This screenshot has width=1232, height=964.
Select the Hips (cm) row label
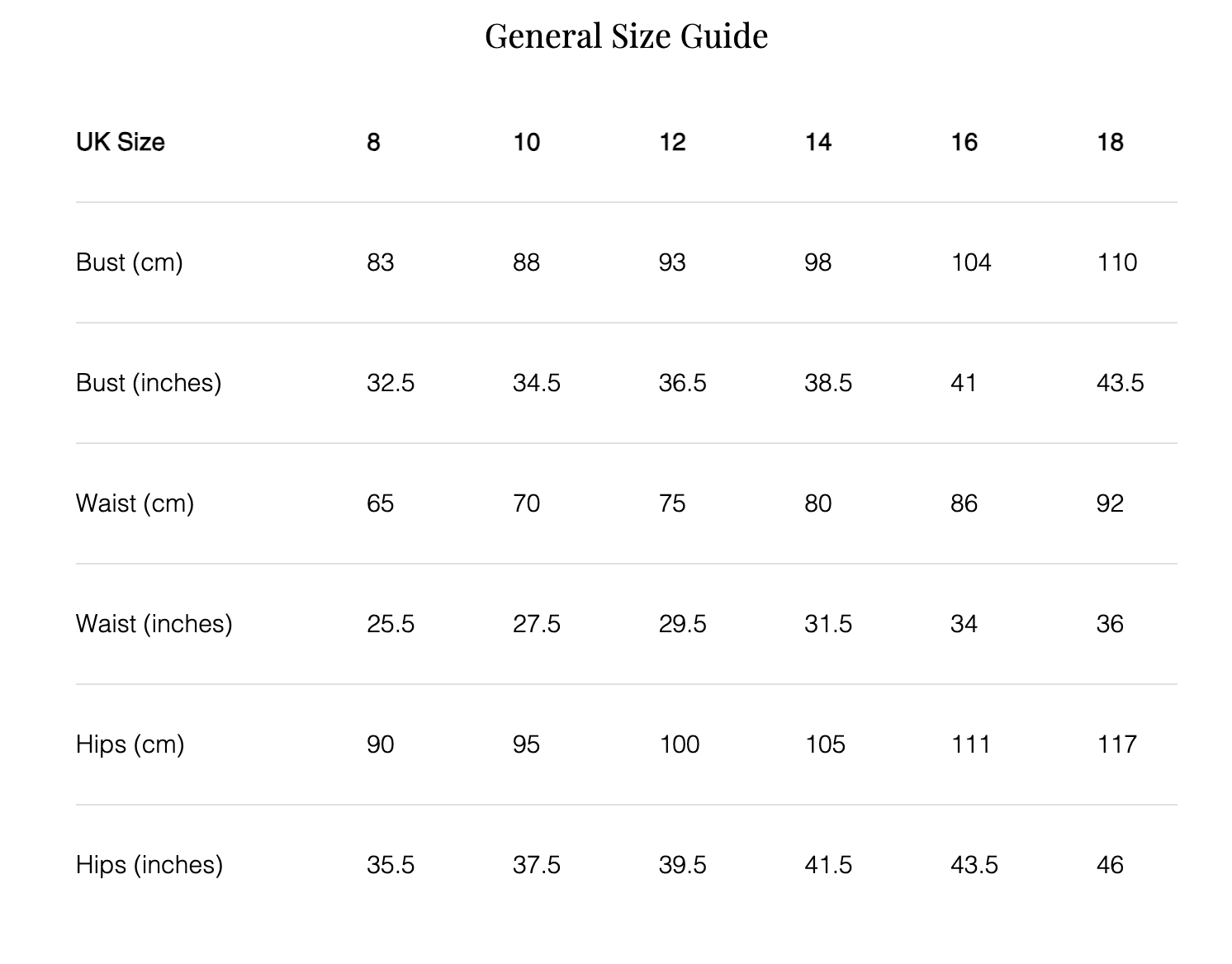130,744
